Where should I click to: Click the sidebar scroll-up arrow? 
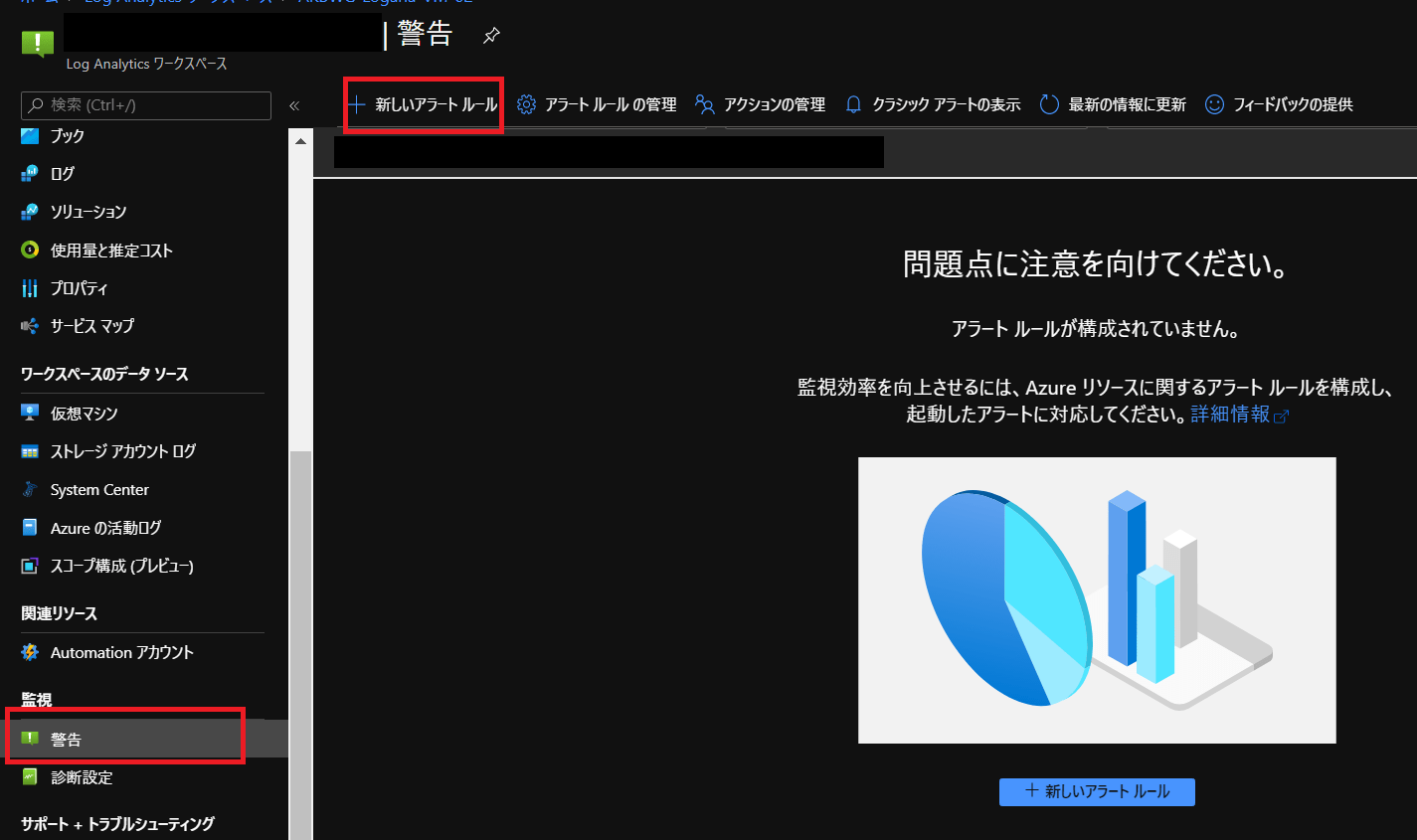[x=300, y=141]
